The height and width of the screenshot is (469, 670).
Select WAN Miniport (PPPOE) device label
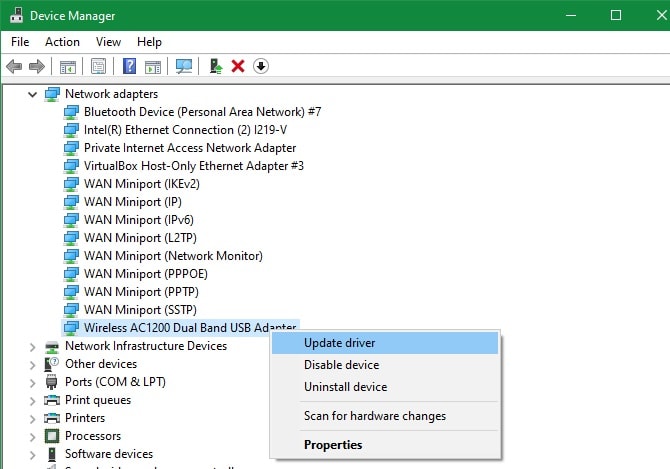click(x=146, y=274)
